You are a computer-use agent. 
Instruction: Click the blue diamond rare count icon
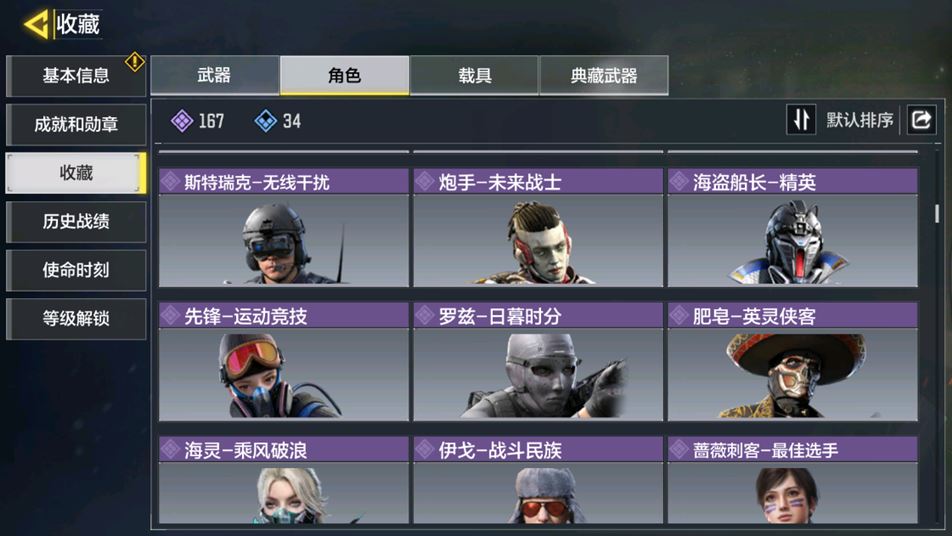tap(265, 121)
